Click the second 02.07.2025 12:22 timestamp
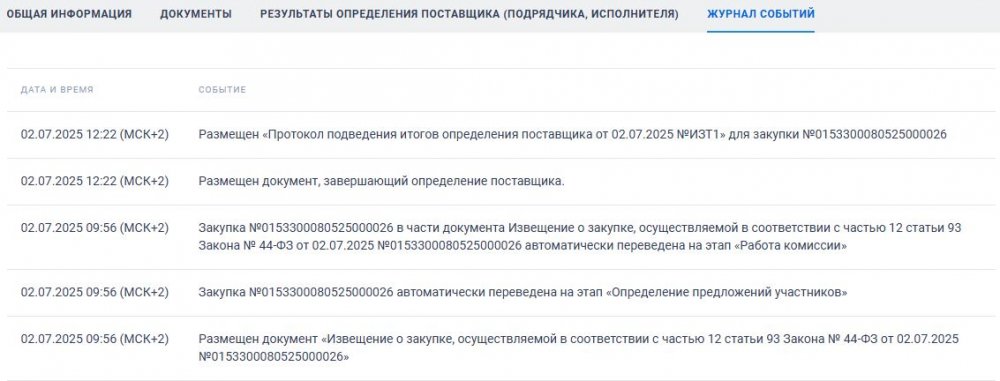 (x=94, y=181)
